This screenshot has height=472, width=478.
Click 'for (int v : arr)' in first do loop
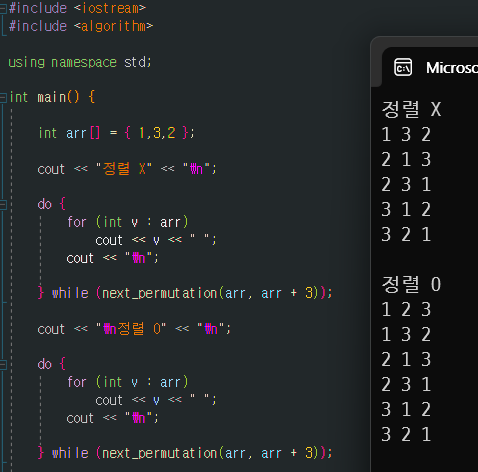click(128, 222)
